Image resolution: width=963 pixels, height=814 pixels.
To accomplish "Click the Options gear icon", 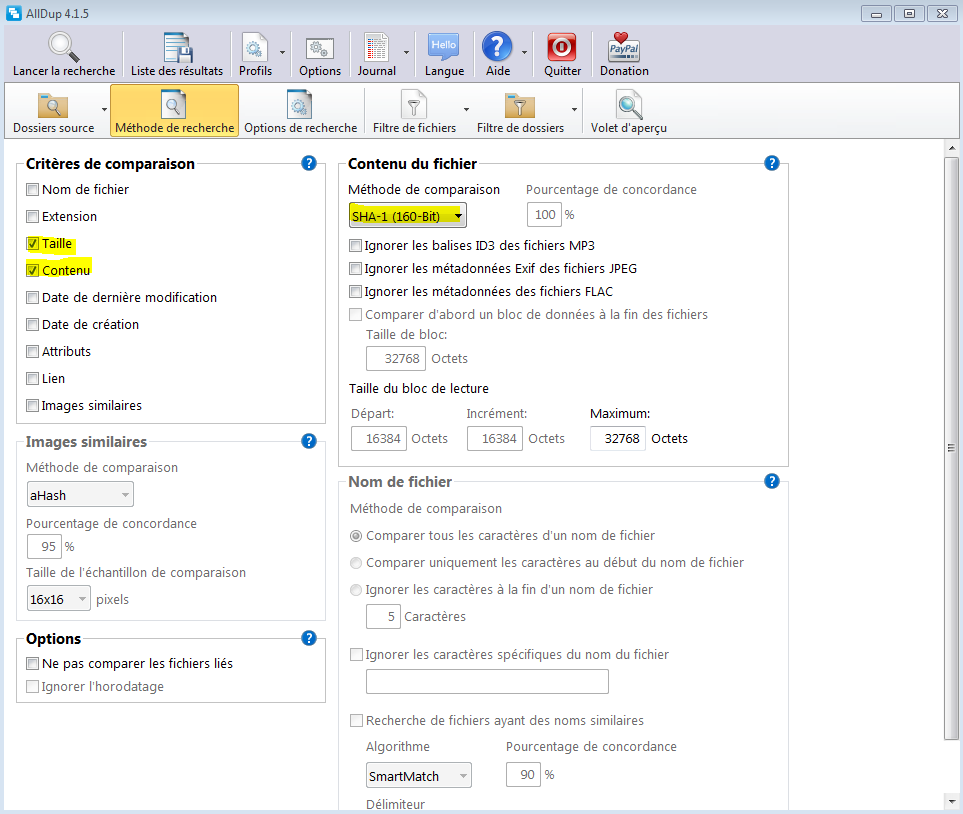I will coord(320,48).
